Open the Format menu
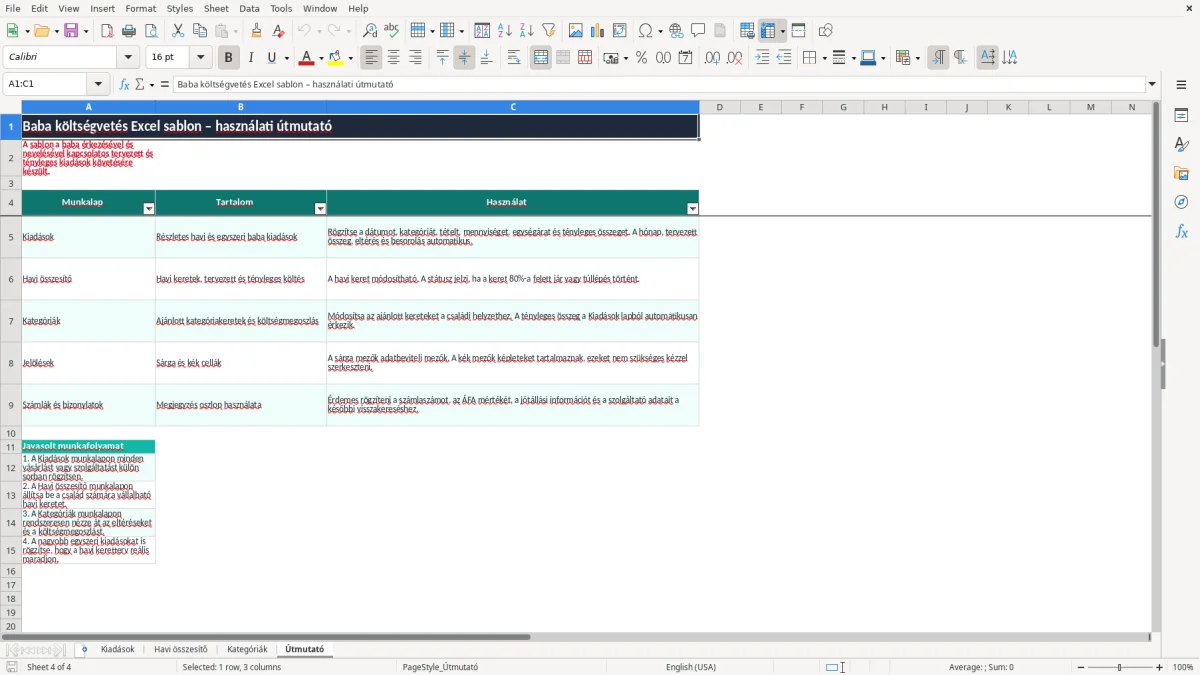Image resolution: width=1200 pixels, height=675 pixels. pyautogui.click(x=140, y=8)
